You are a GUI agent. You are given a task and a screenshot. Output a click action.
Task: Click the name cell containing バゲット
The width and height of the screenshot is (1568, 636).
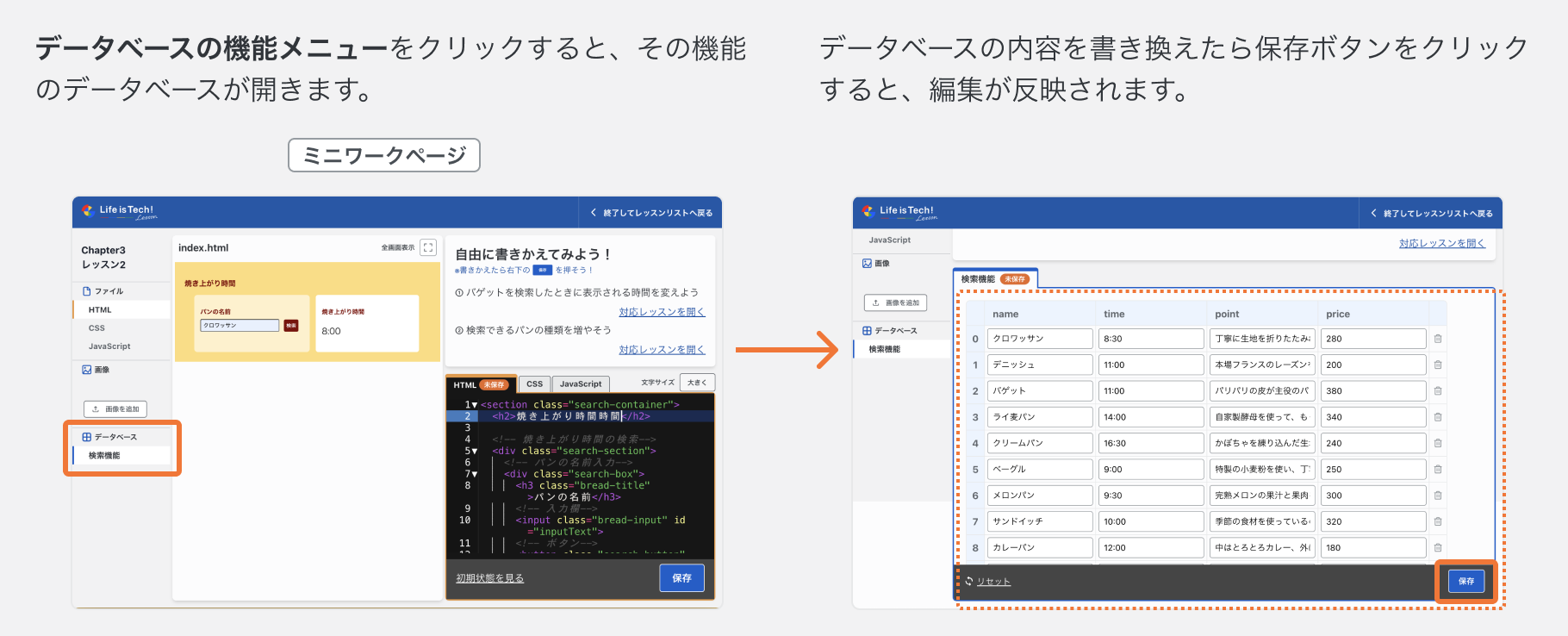[1040, 391]
